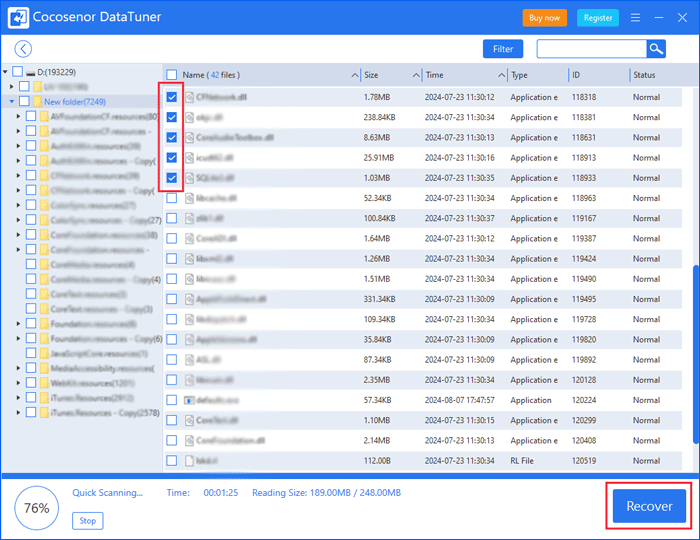The image size is (700, 540).
Task: Uncheck the 238.84KB file checkbox
Action: (171, 117)
